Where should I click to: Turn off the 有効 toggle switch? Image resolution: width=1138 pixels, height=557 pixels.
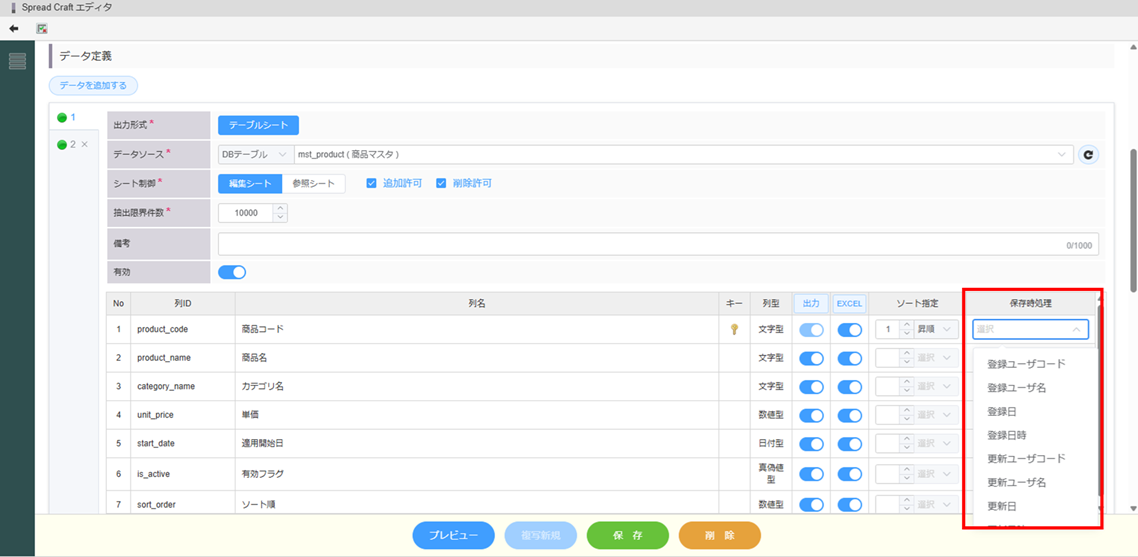pos(232,272)
